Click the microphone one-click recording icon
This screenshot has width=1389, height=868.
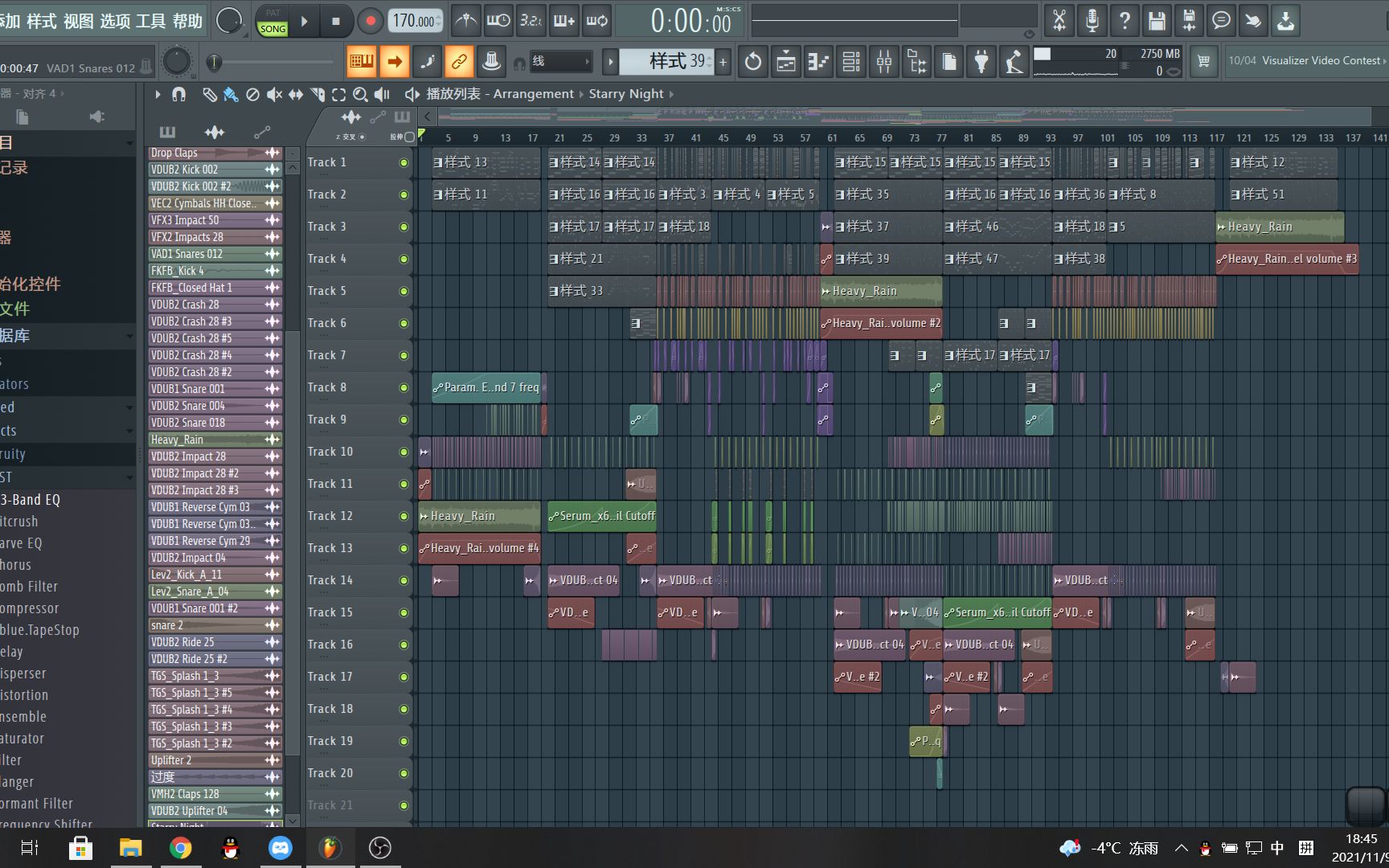[x=1092, y=21]
